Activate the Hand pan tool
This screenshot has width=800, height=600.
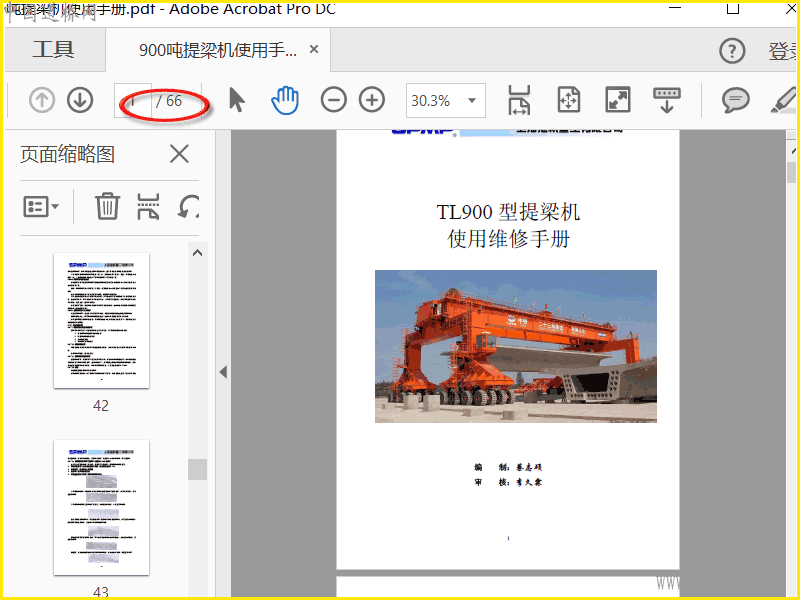(x=285, y=100)
